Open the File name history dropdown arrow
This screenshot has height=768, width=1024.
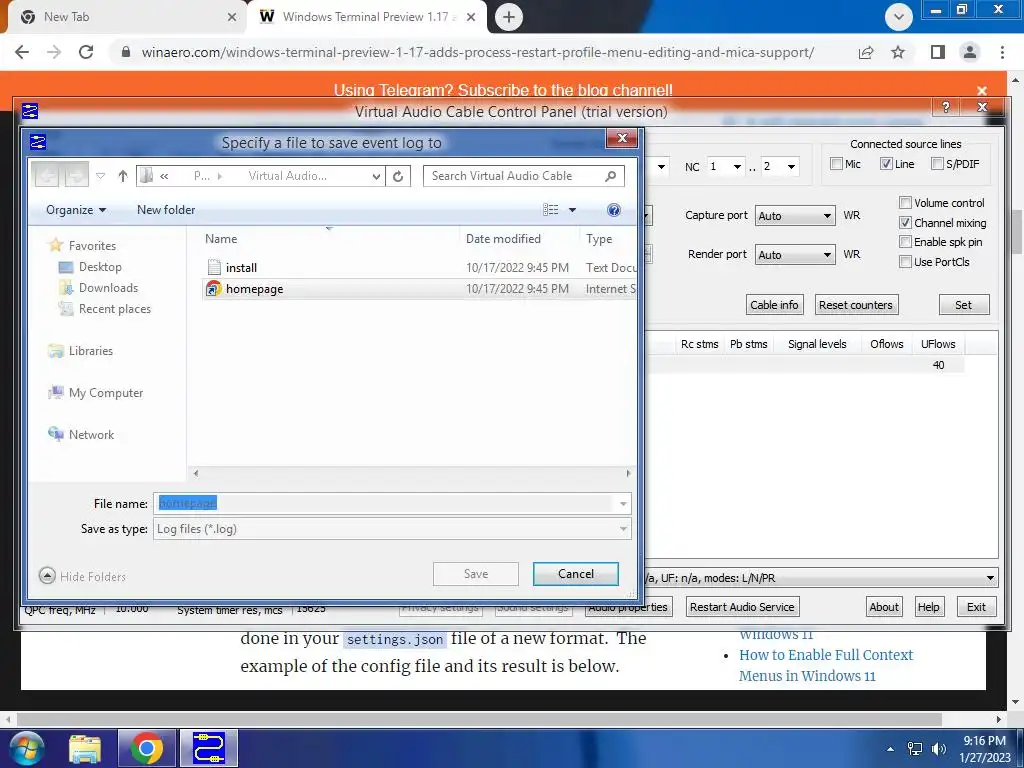pos(623,504)
